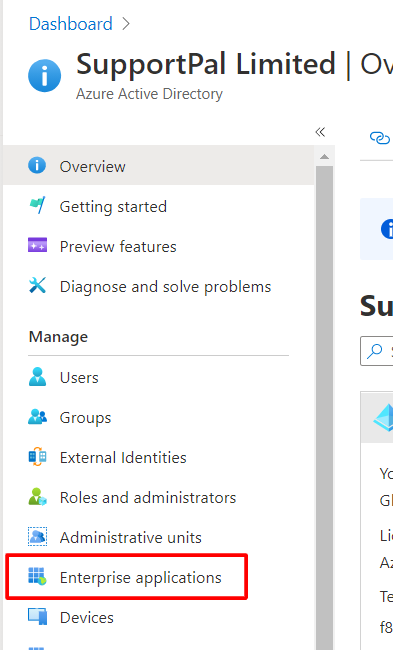
Task: Click the Enterprise applications grid icon
Action: [x=37, y=576]
